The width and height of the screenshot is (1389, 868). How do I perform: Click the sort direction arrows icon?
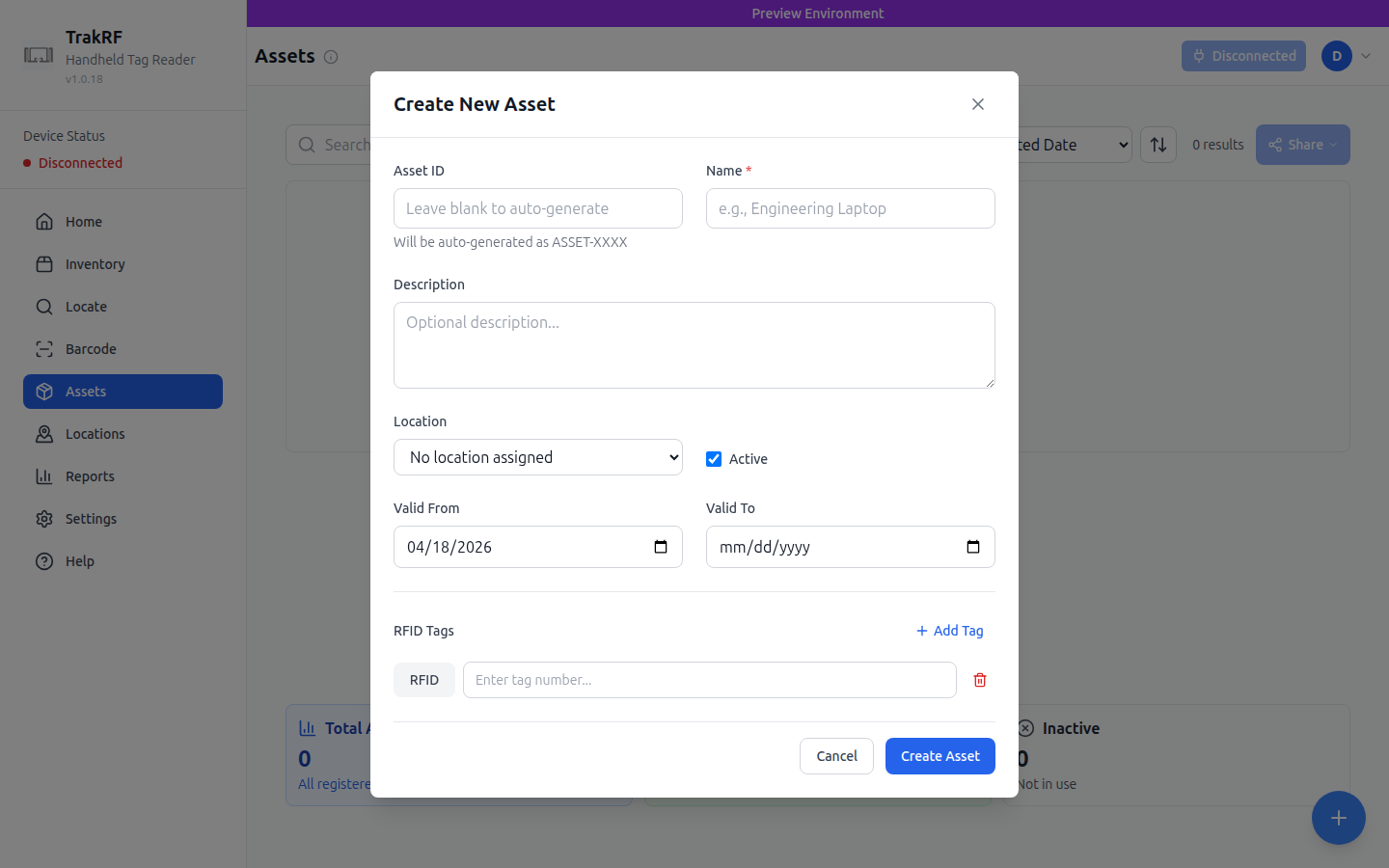coord(1157,144)
